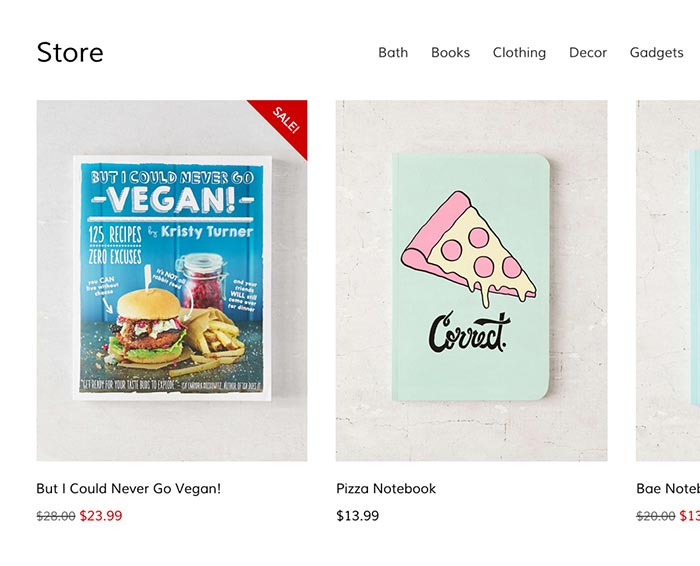Viewport: 700px width, 566px height.
Task: Open the Decor category
Action: [588, 53]
